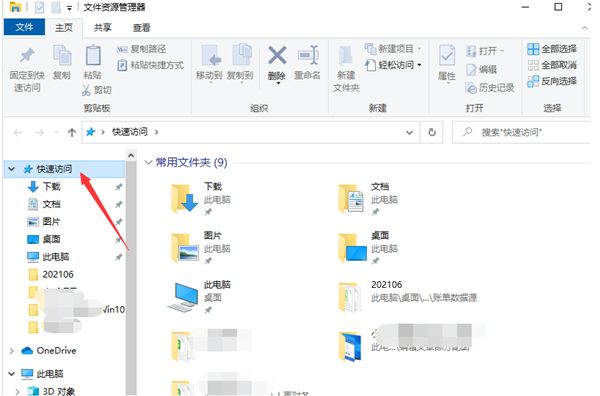Click the Up one level arrow

pos(72,132)
